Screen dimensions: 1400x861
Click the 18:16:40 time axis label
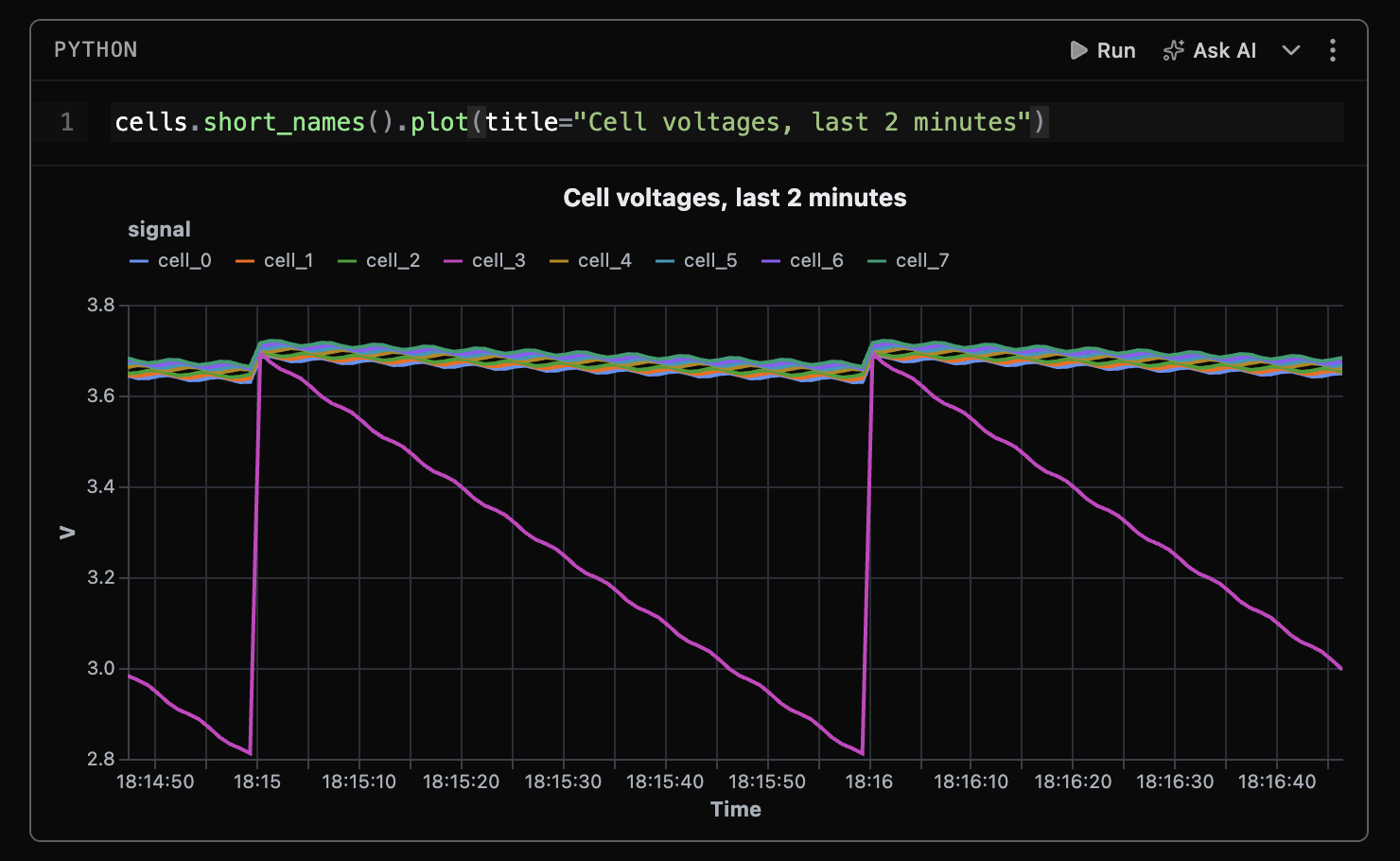point(1277,782)
